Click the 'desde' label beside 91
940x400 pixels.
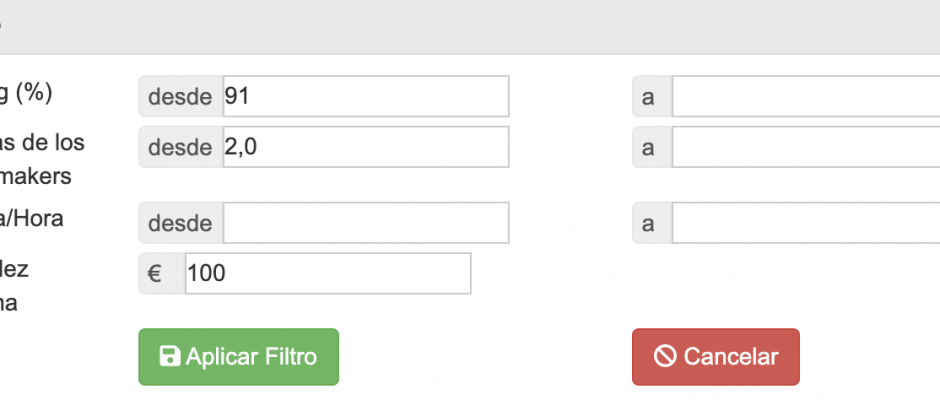coord(180,97)
